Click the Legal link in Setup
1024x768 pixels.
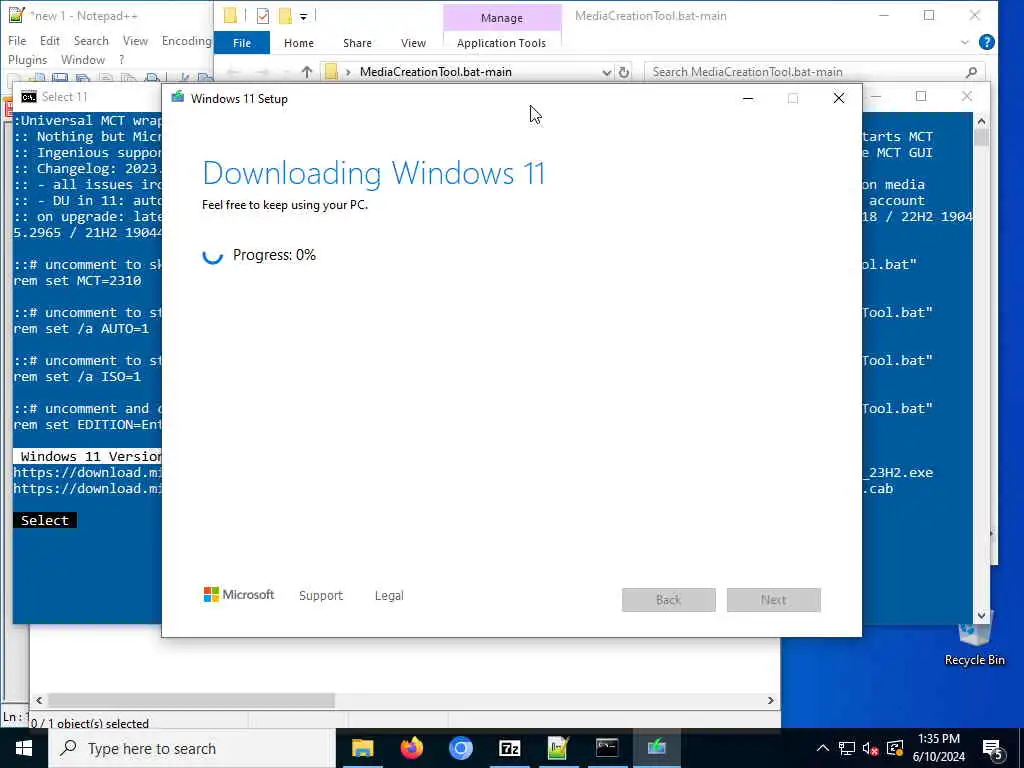(x=389, y=596)
